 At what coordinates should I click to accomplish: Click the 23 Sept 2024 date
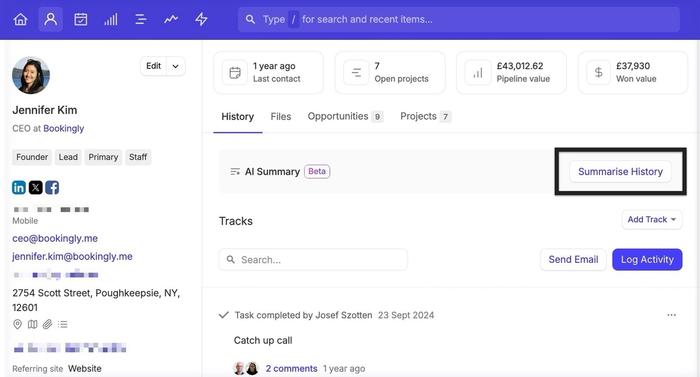[406, 315]
